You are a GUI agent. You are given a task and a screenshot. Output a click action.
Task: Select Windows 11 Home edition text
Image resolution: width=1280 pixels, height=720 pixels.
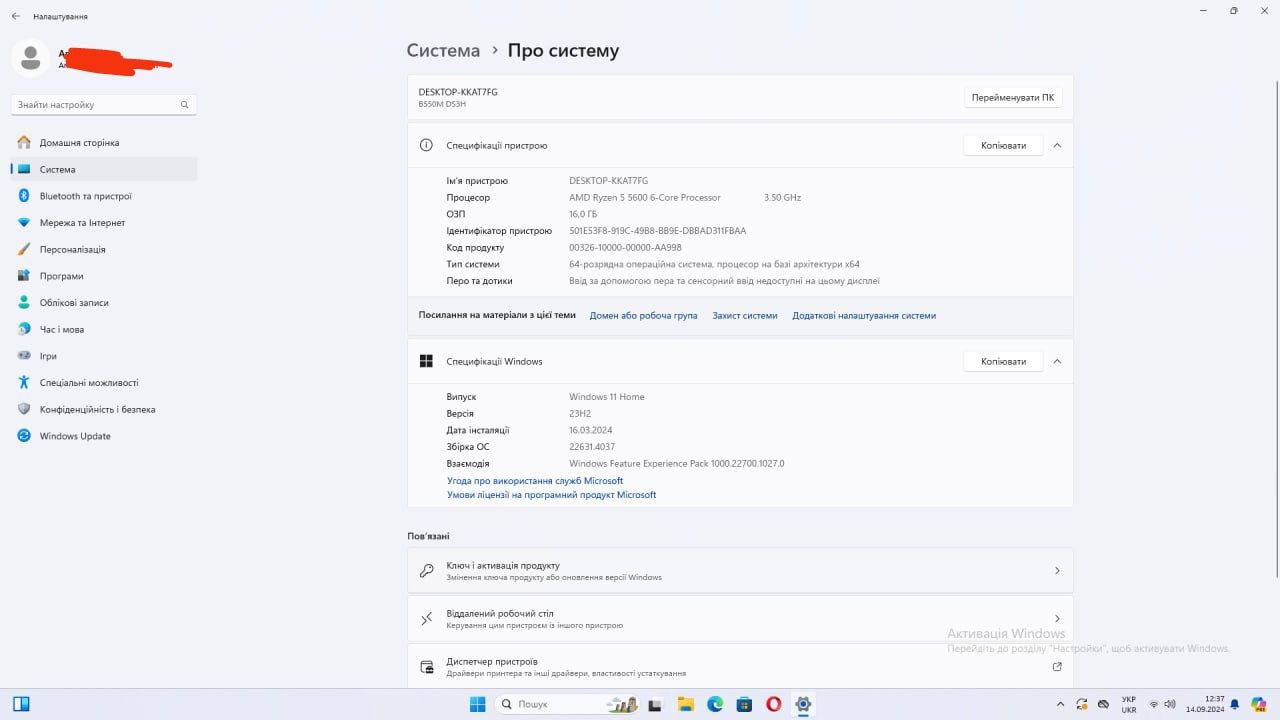click(x=607, y=397)
